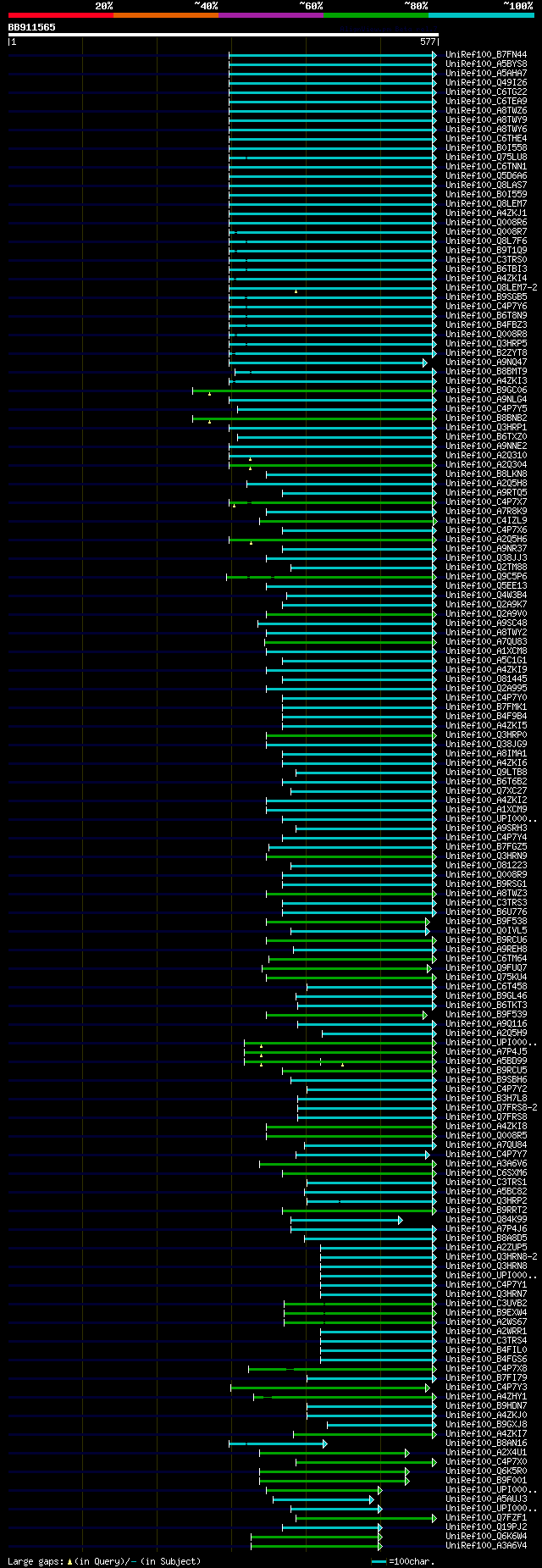
Task: Select hit label UniRef100_Q8LAS7
Action: pyautogui.click(x=486, y=186)
